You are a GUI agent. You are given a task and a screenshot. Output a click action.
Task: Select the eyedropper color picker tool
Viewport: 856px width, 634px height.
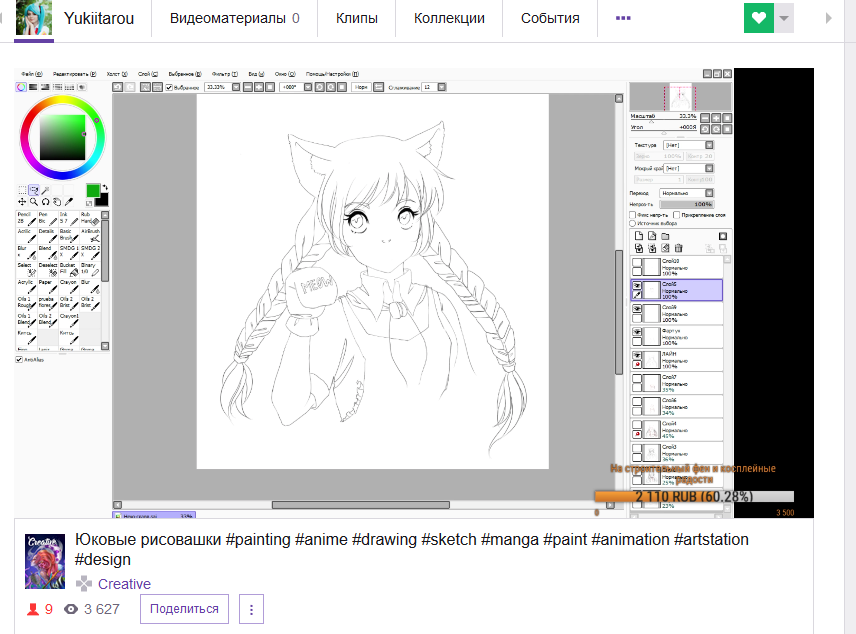pos(69,202)
